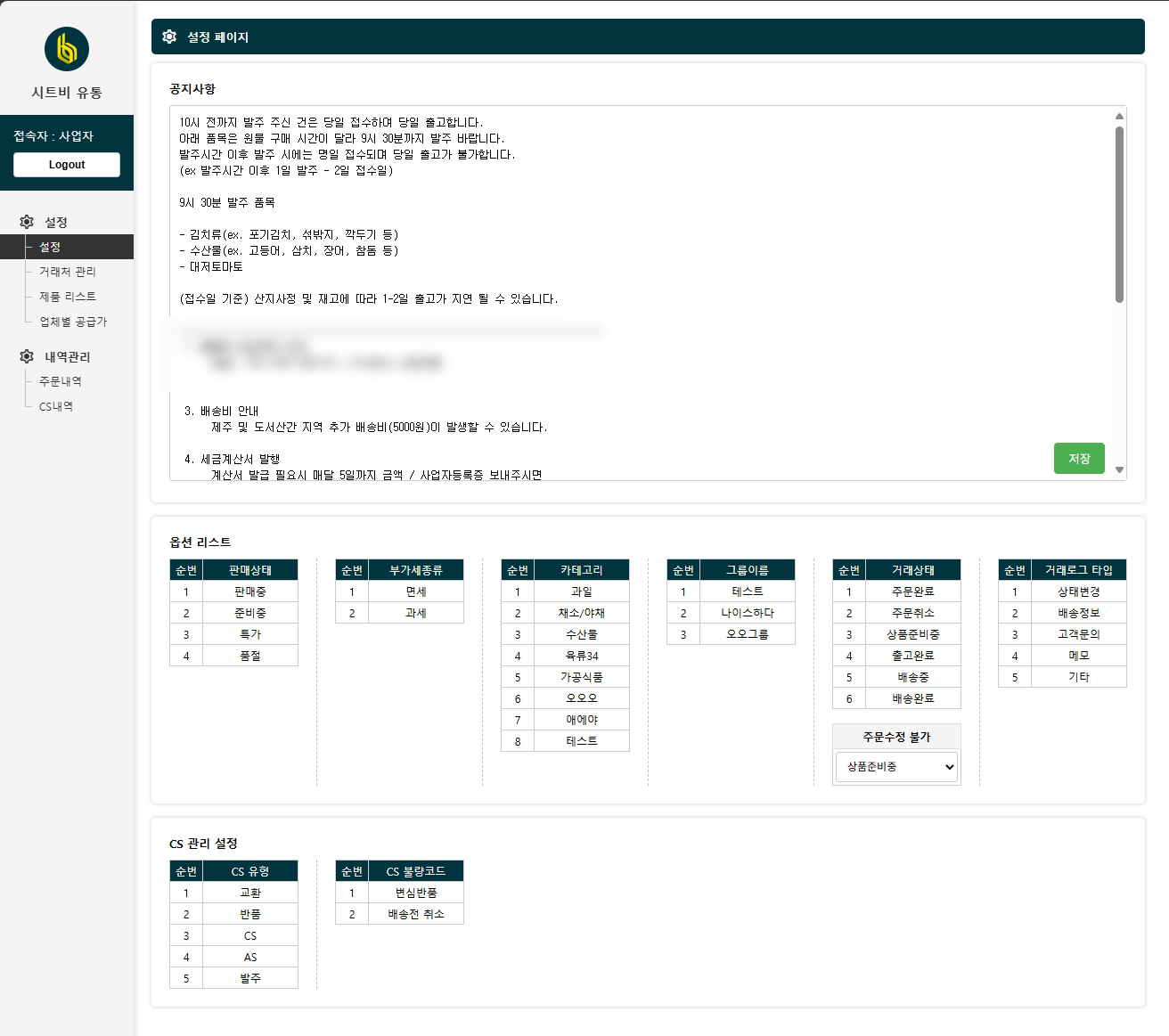
Task: Select 수산물 from the 카테고리 list
Action: click(582, 634)
